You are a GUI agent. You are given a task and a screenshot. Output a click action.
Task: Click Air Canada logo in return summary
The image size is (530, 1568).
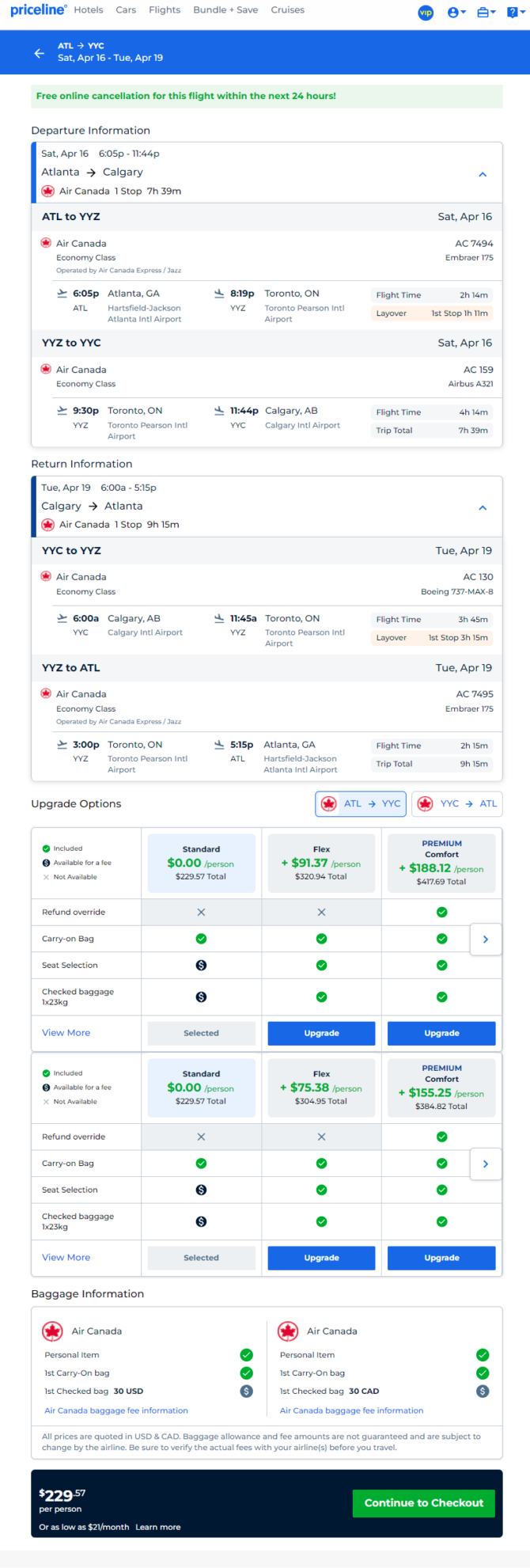[48, 525]
